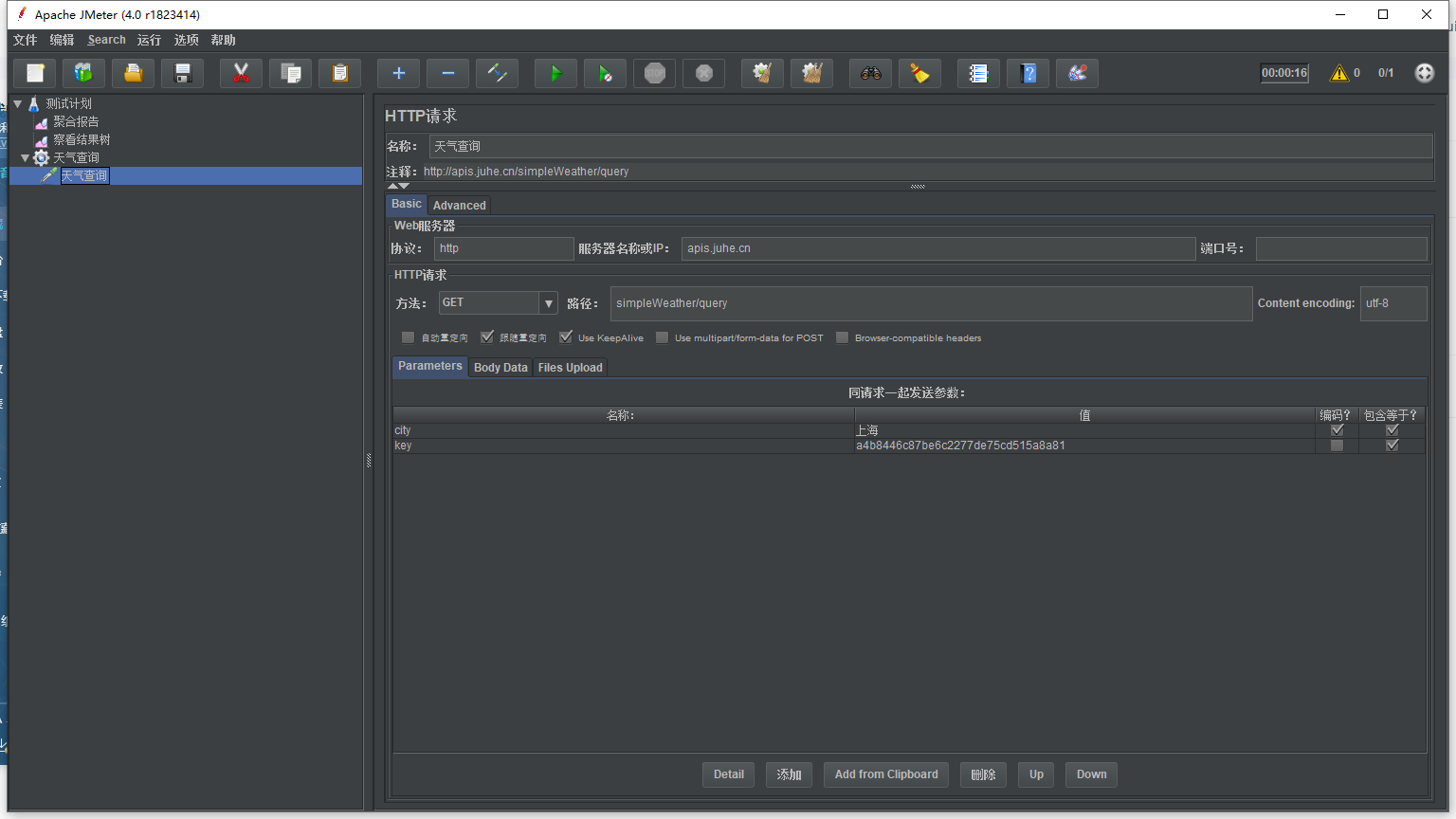The height and width of the screenshot is (819, 1456).
Task: Open the 编辑 menu
Action: (62, 40)
